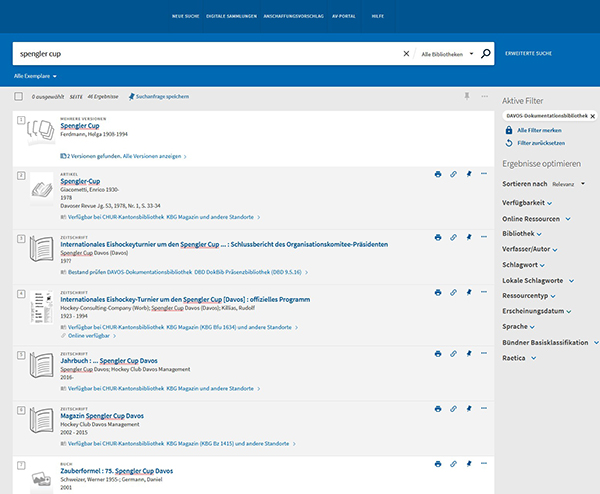
Task: Pin the offizielles Programm record
Action: (x=468, y=292)
